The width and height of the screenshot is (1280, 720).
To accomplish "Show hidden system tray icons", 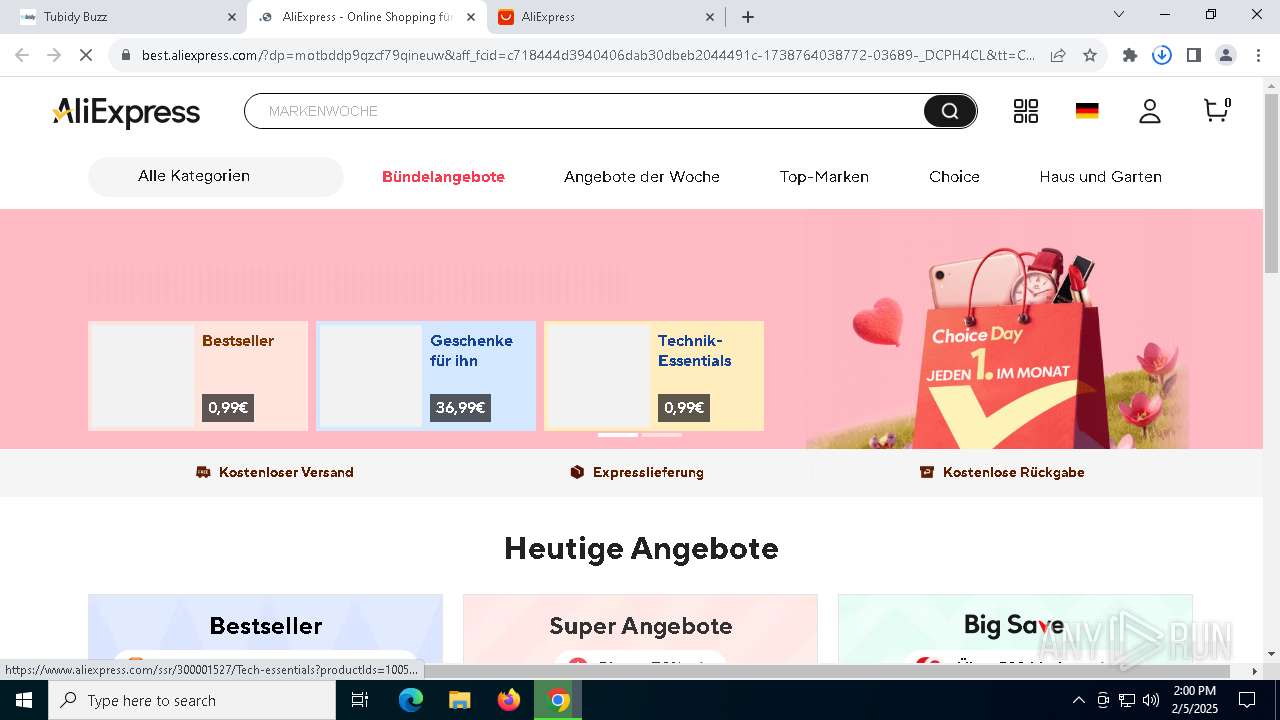I will click(x=1078, y=700).
